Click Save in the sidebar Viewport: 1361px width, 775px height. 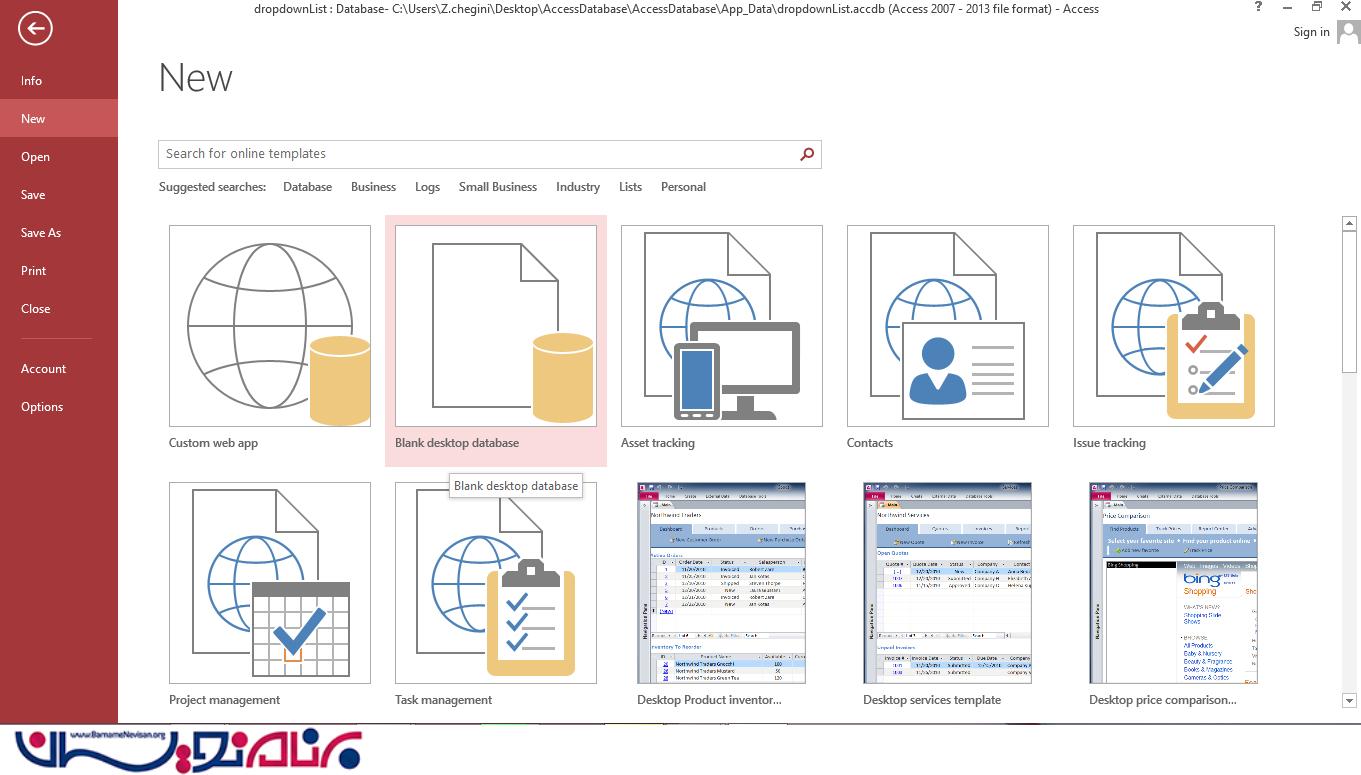click(59, 195)
